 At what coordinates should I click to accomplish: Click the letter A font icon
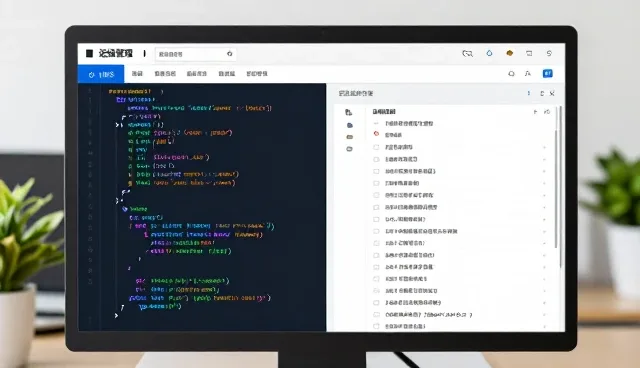(528, 74)
